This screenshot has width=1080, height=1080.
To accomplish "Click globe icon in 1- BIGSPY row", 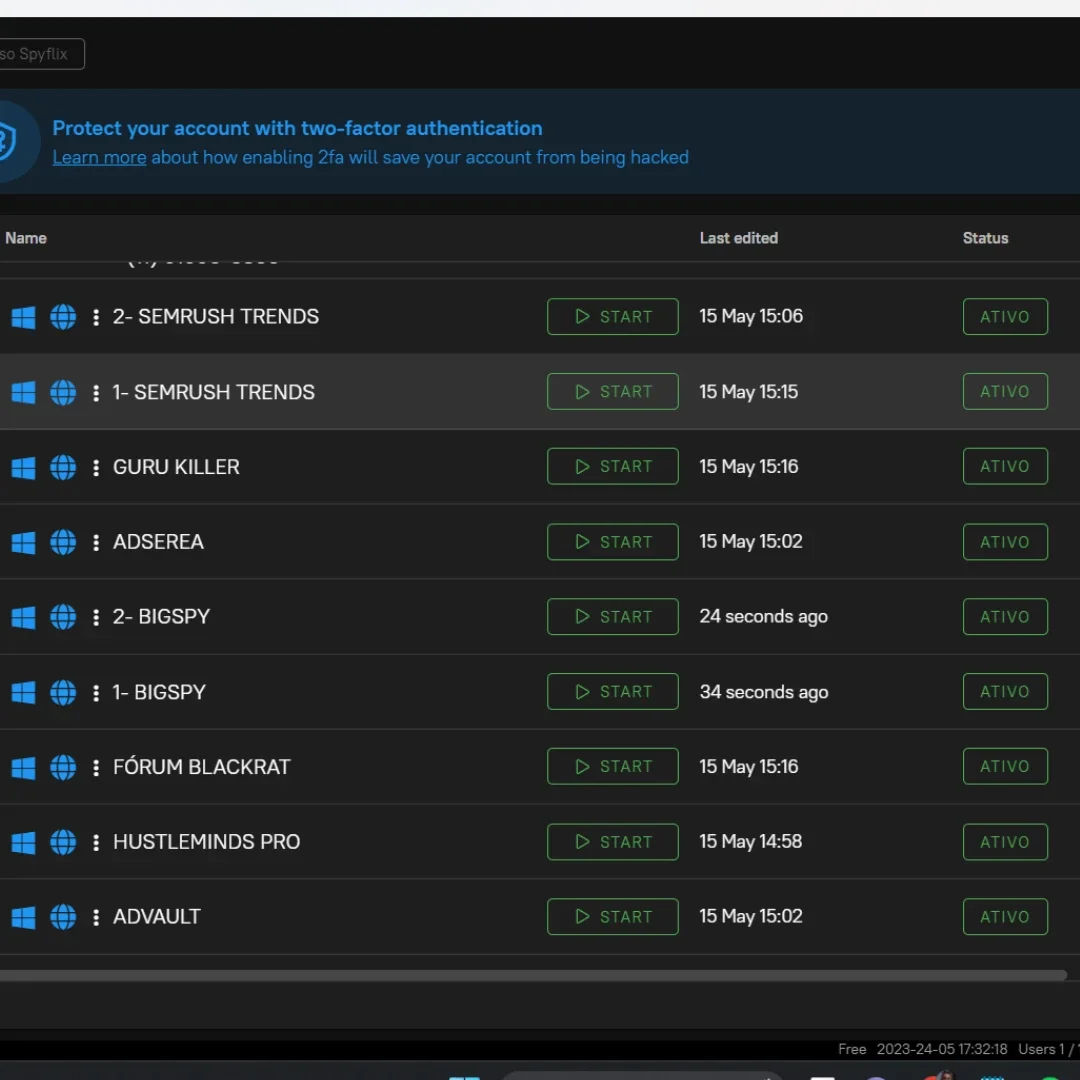I will pyautogui.click(x=63, y=692).
